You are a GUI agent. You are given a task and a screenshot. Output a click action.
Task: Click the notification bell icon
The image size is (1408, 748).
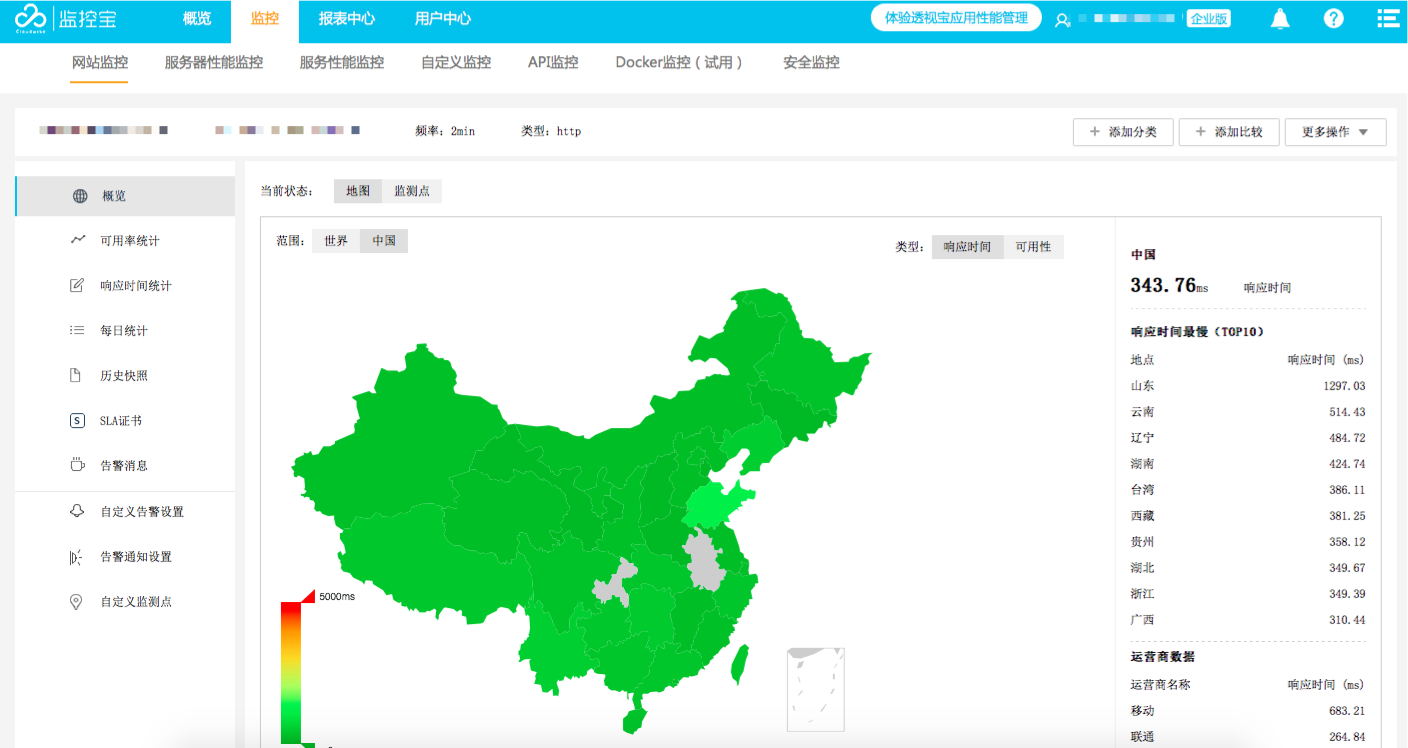[x=1279, y=19]
